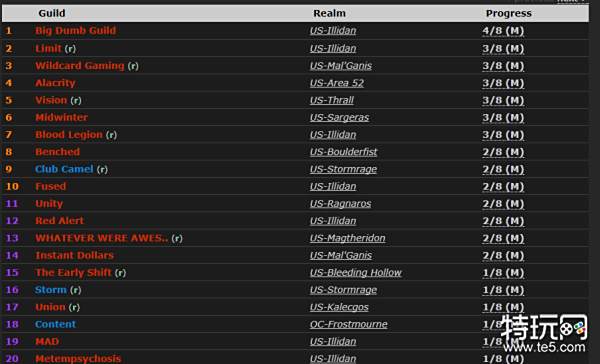
Task: Open the 4/8 (M) progress for Big Dumb Guild
Action: click(x=503, y=31)
